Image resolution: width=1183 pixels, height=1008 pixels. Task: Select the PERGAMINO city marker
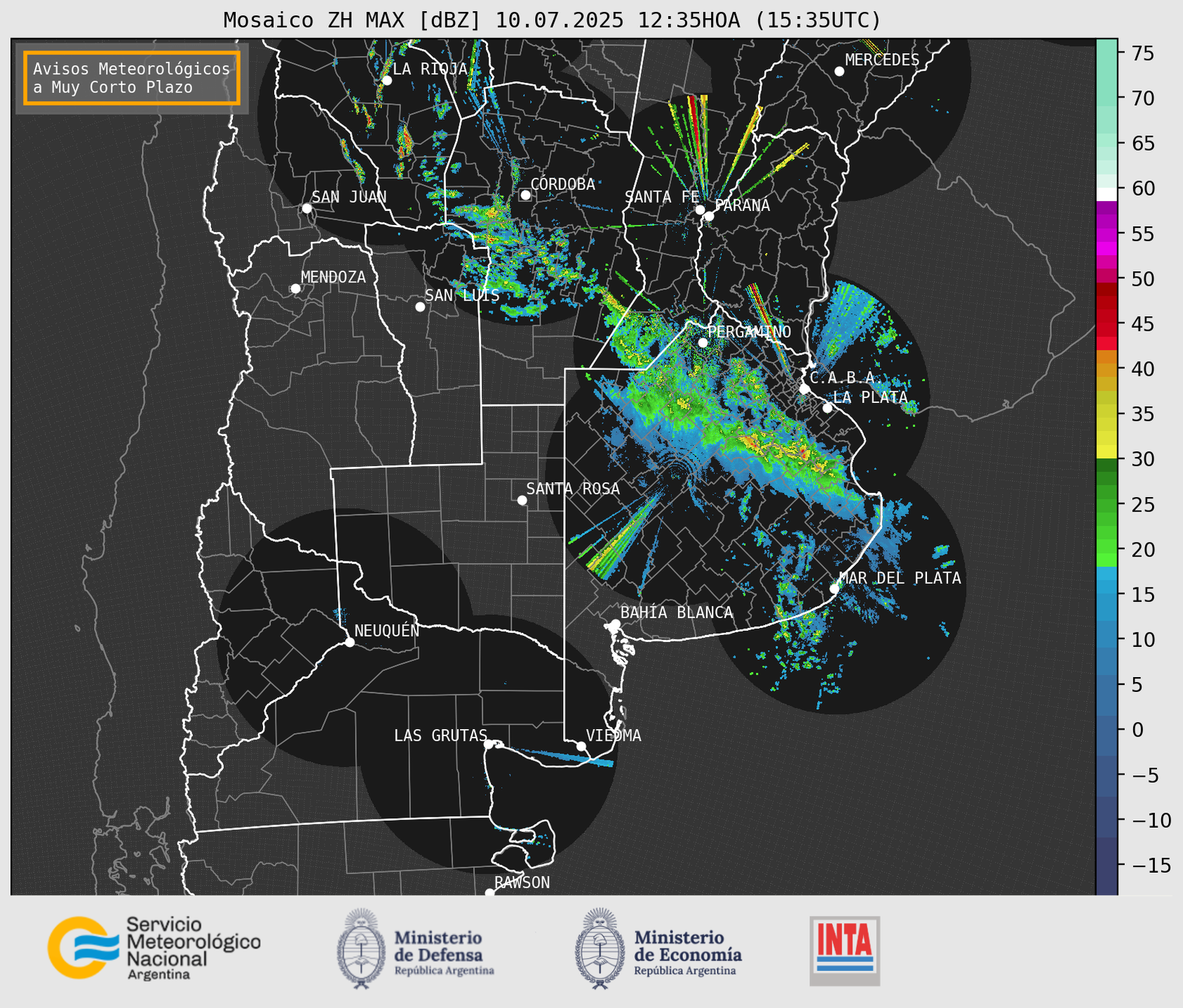point(703,343)
